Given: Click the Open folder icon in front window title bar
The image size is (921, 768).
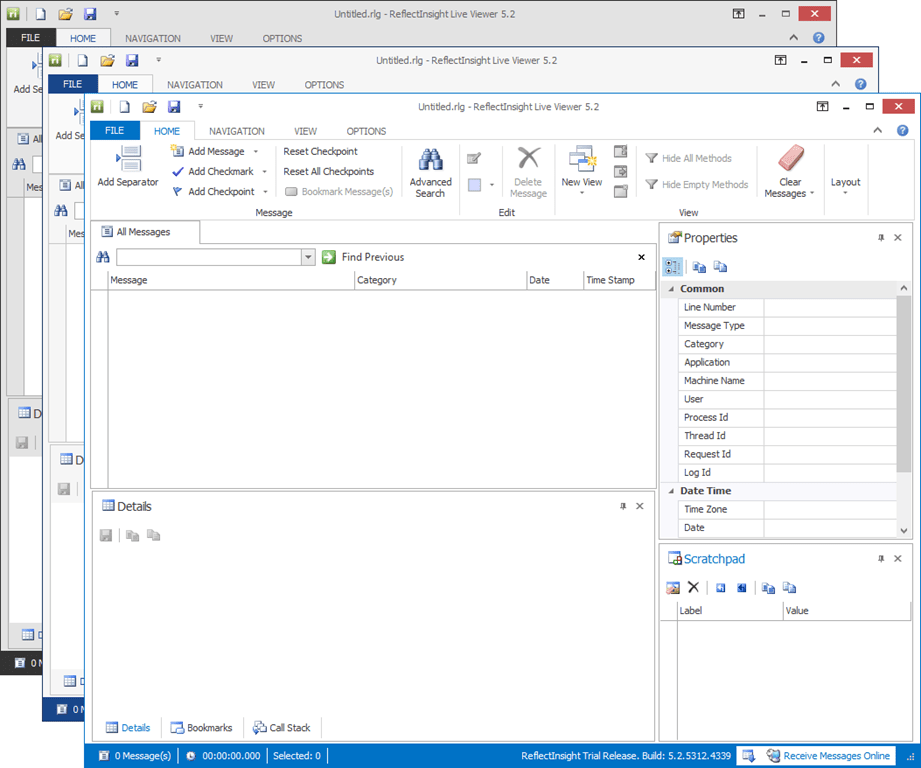Looking at the screenshot, I should point(149,107).
